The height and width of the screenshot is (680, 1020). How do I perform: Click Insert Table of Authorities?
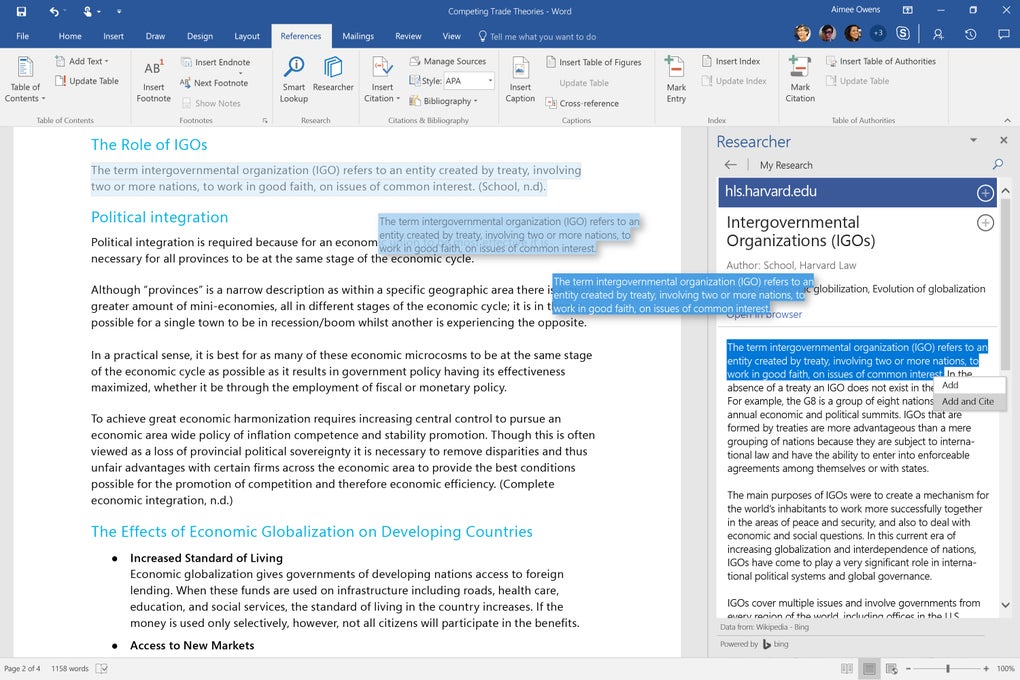(x=881, y=61)
